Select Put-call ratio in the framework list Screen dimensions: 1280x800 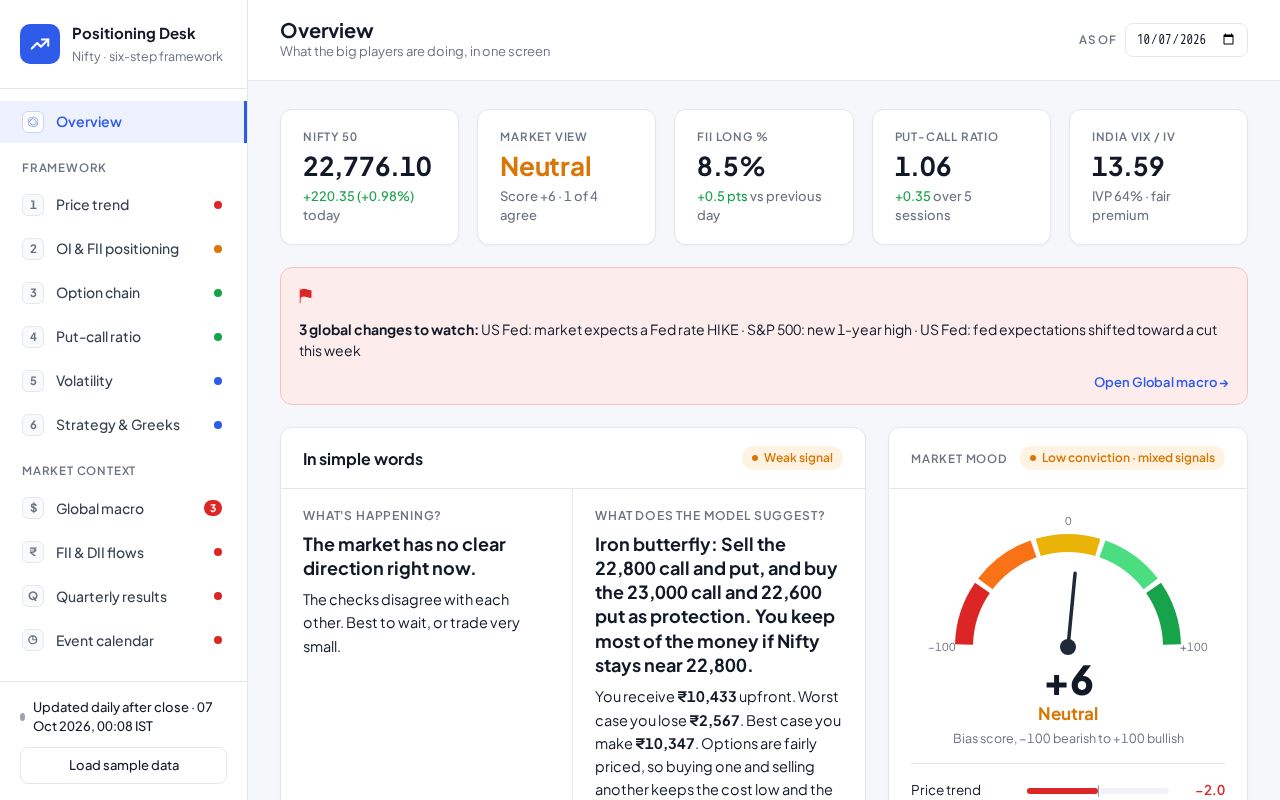point(123,337)
